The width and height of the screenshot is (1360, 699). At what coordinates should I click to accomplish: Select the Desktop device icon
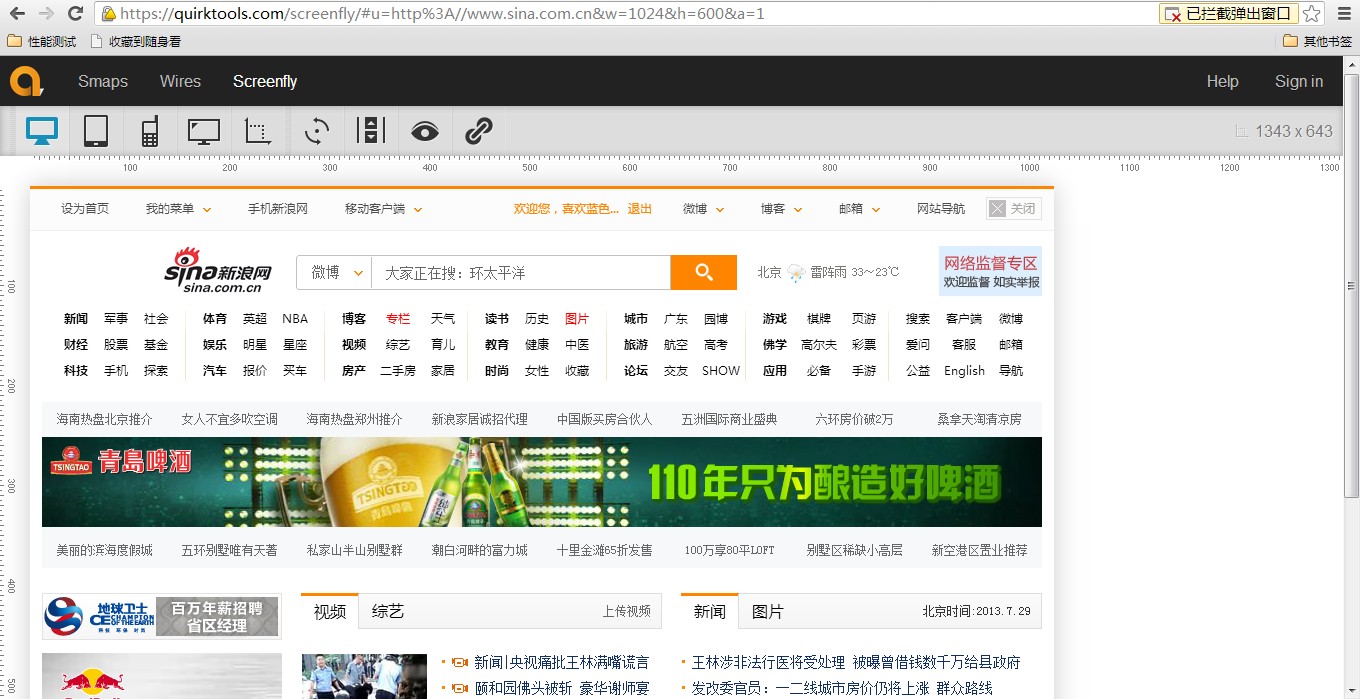pos(42,131)
